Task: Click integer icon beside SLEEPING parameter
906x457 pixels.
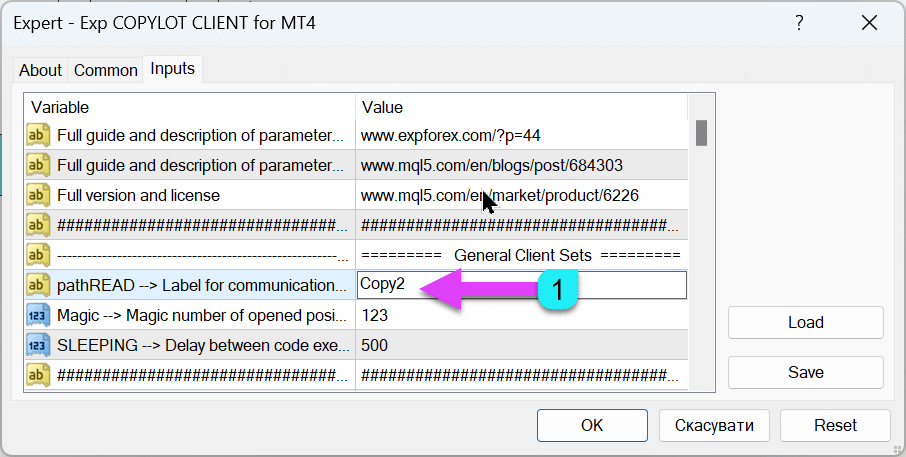Action: pyautogui.click(x=38, y=345)
